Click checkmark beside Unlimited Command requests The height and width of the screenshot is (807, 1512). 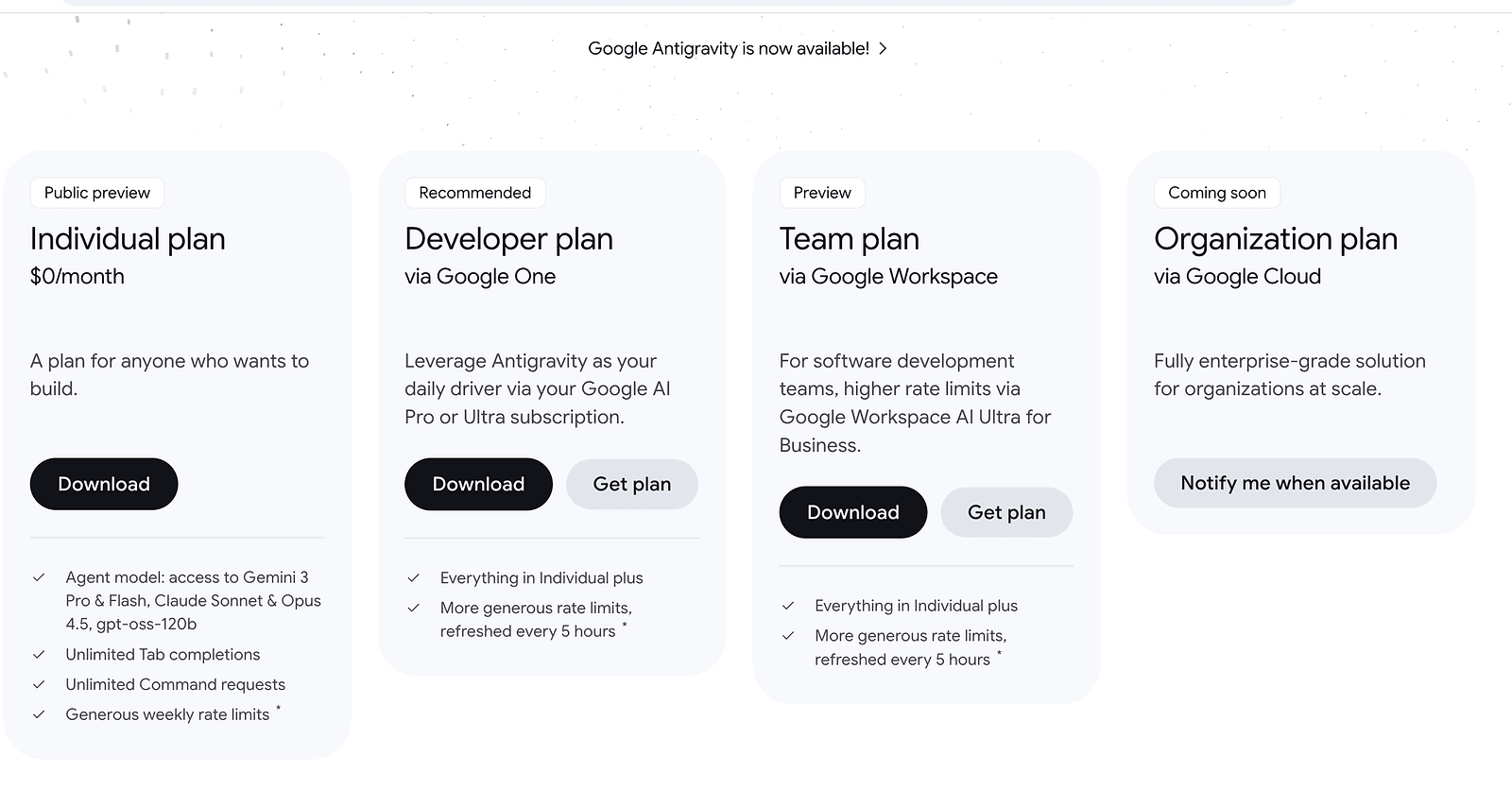39,684
